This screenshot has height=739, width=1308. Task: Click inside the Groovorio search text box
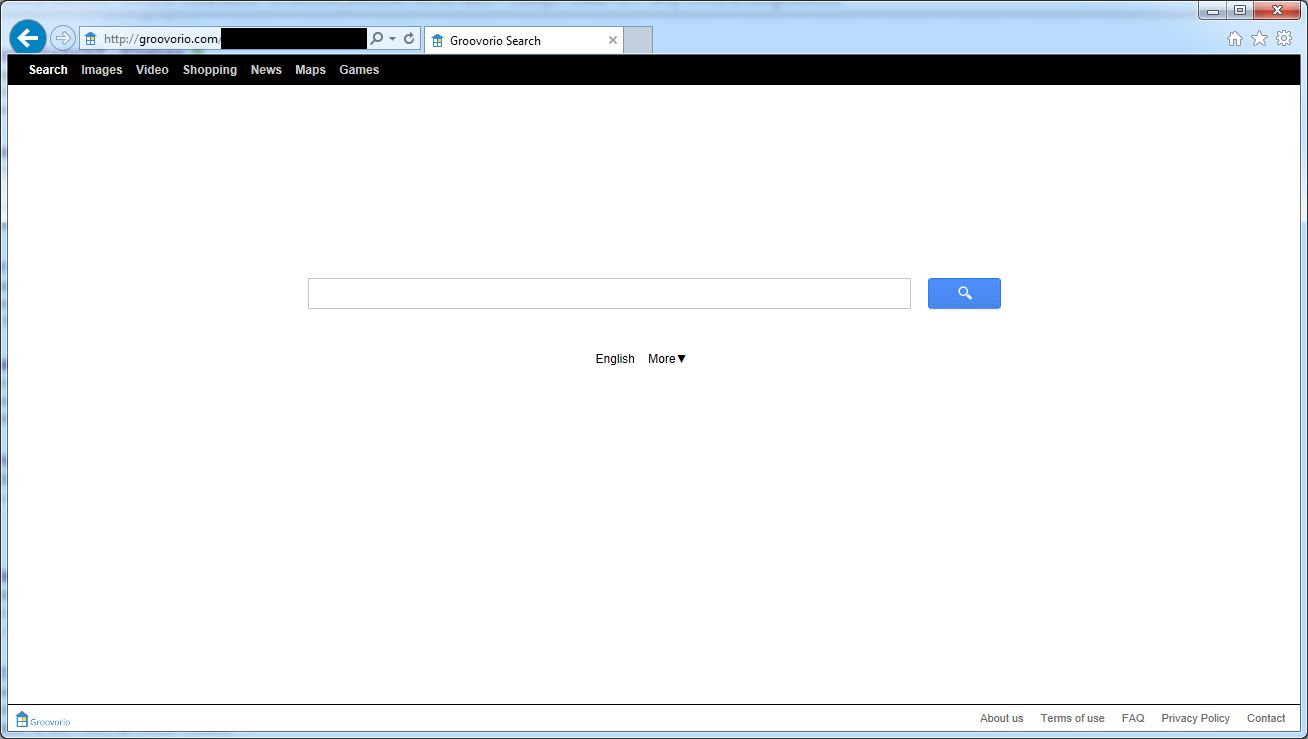tap(609, 294)
